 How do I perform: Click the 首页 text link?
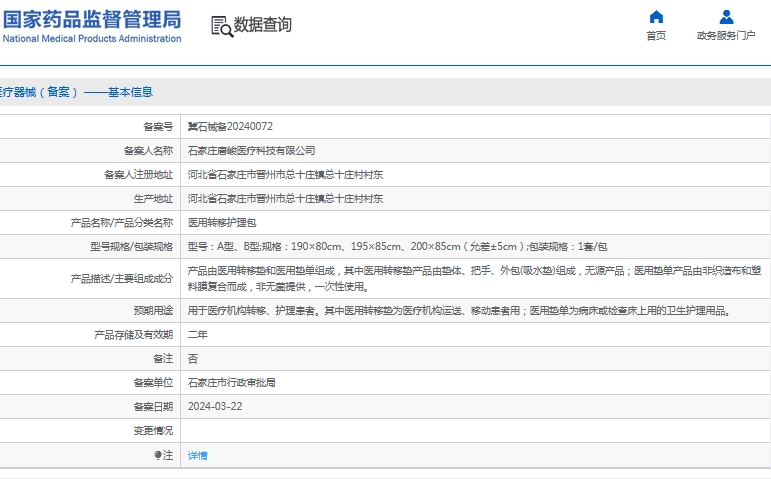(x=656, y=35)
